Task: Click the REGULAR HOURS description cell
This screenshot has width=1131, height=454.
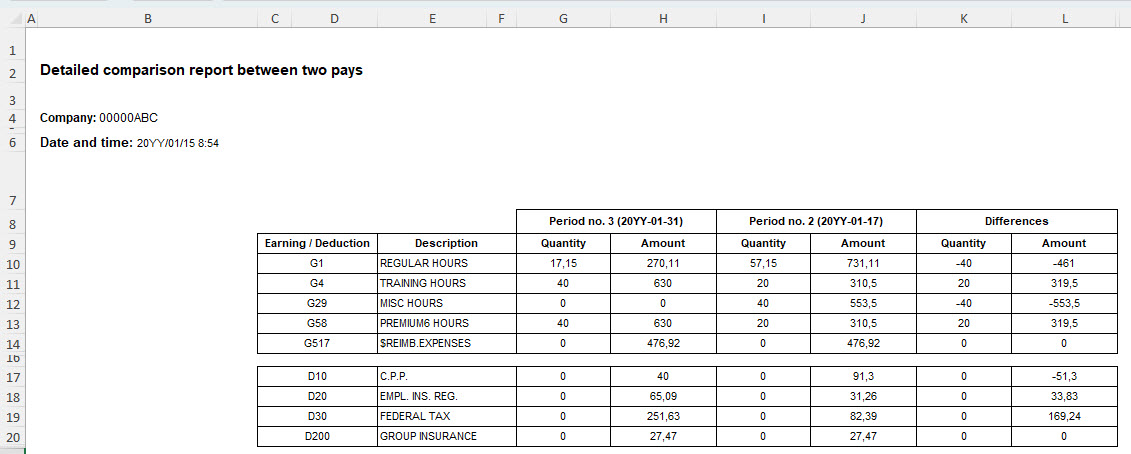Action: [446, 264]
